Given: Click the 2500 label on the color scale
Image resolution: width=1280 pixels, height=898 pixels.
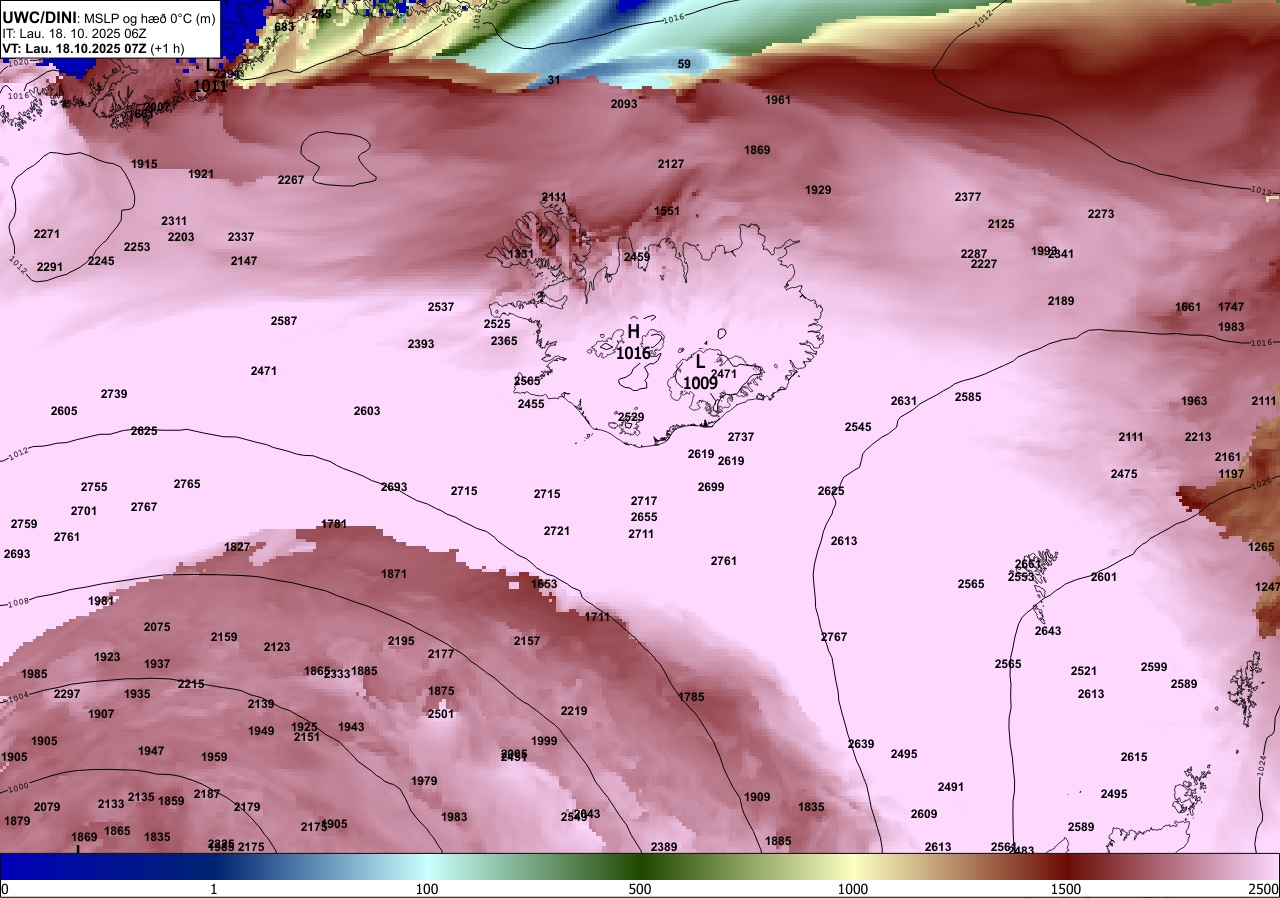Looking at the screenshot, I should (1265, 889).
